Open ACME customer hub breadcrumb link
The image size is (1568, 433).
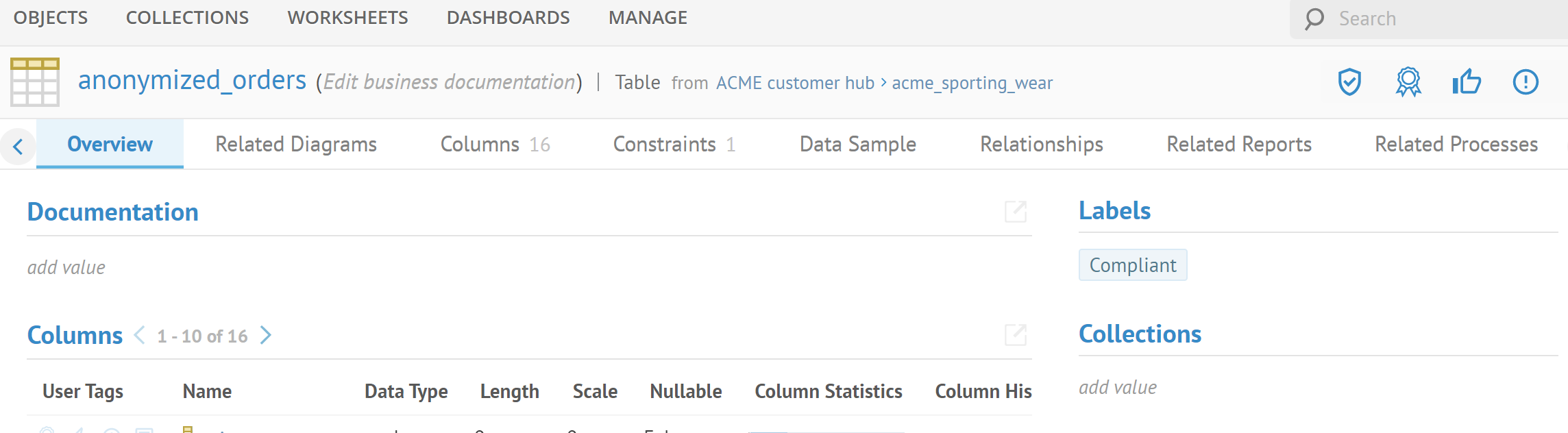point(795,83)
